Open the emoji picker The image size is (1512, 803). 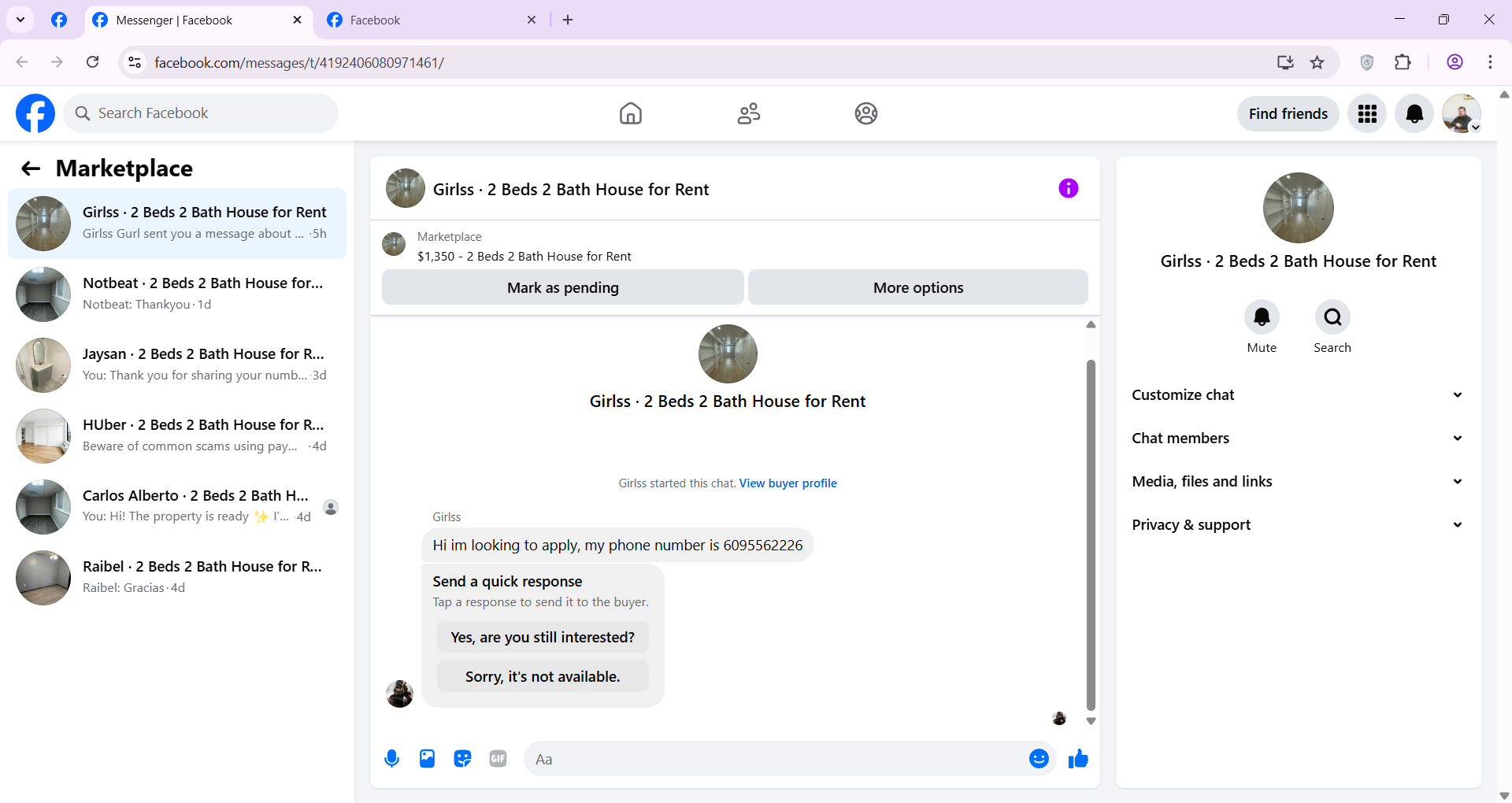[1039, 759]
